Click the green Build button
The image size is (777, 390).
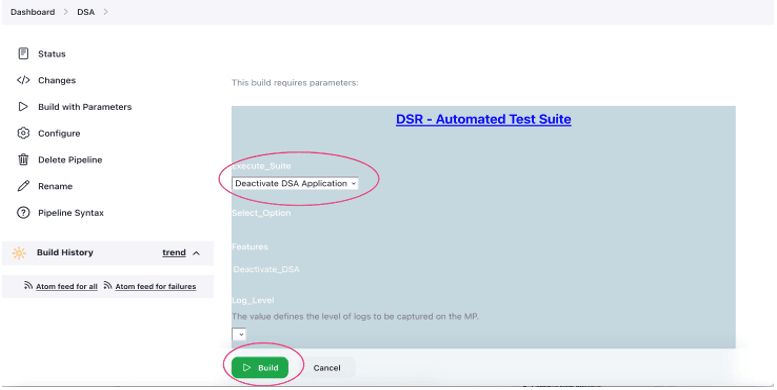pos(260,368)
